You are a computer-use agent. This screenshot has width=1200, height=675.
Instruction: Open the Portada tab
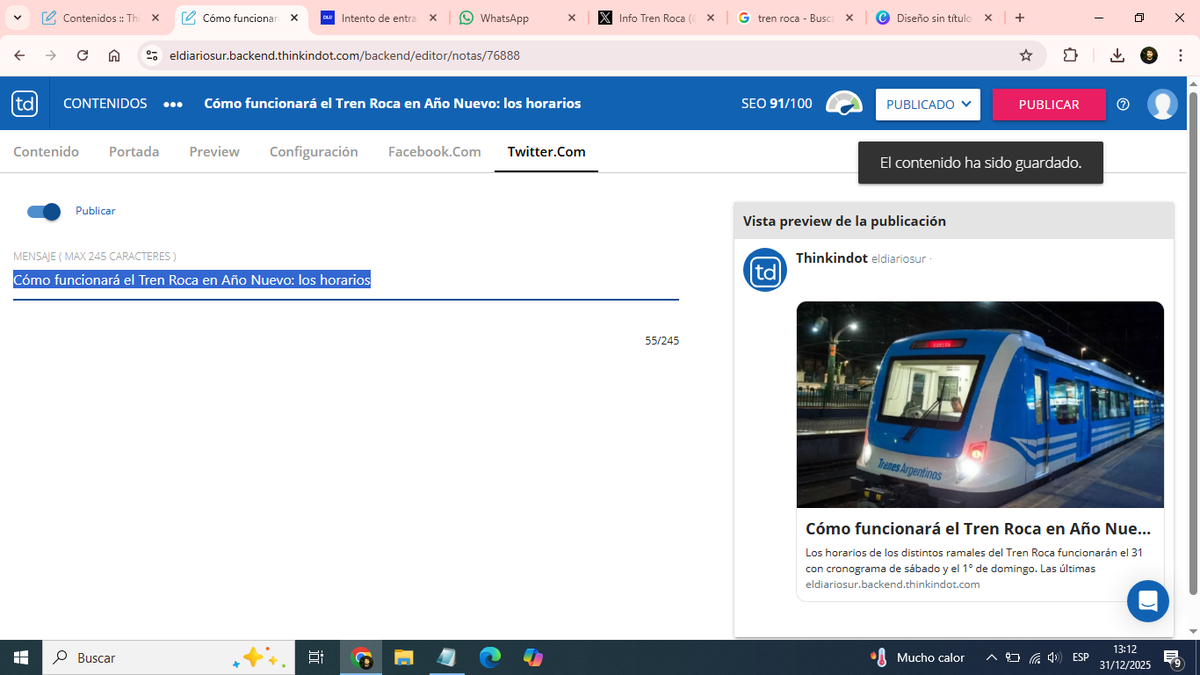pos(134,152)
